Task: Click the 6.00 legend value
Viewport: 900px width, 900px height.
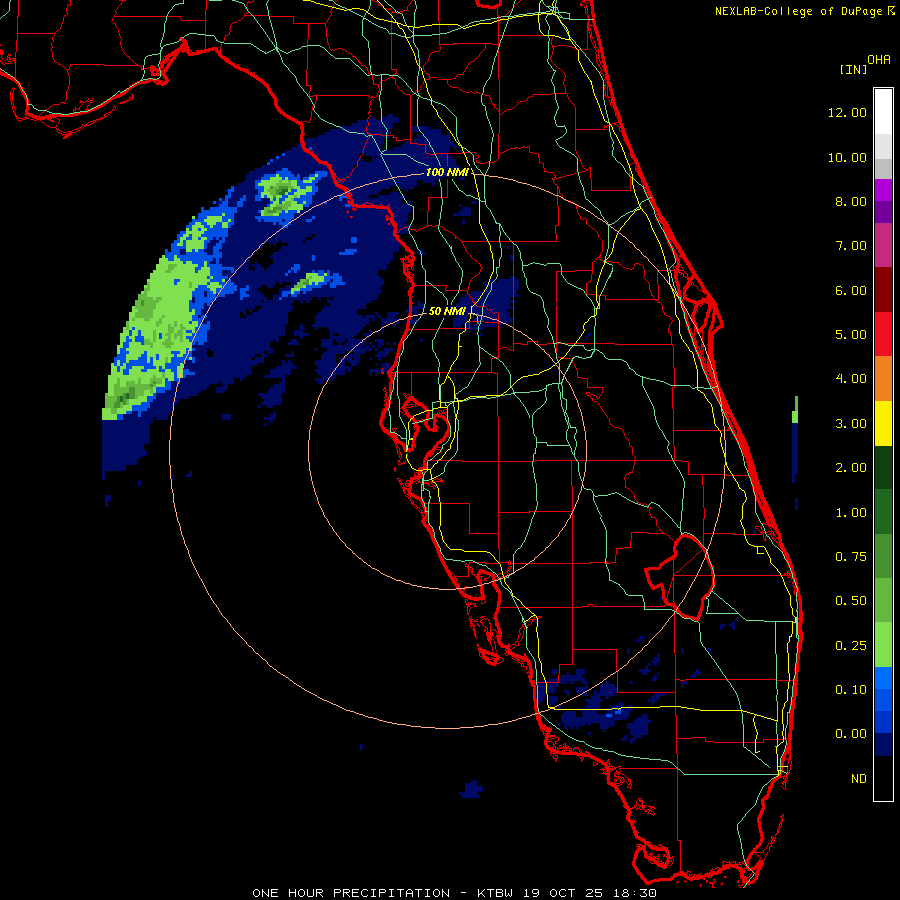Action: 851,290
